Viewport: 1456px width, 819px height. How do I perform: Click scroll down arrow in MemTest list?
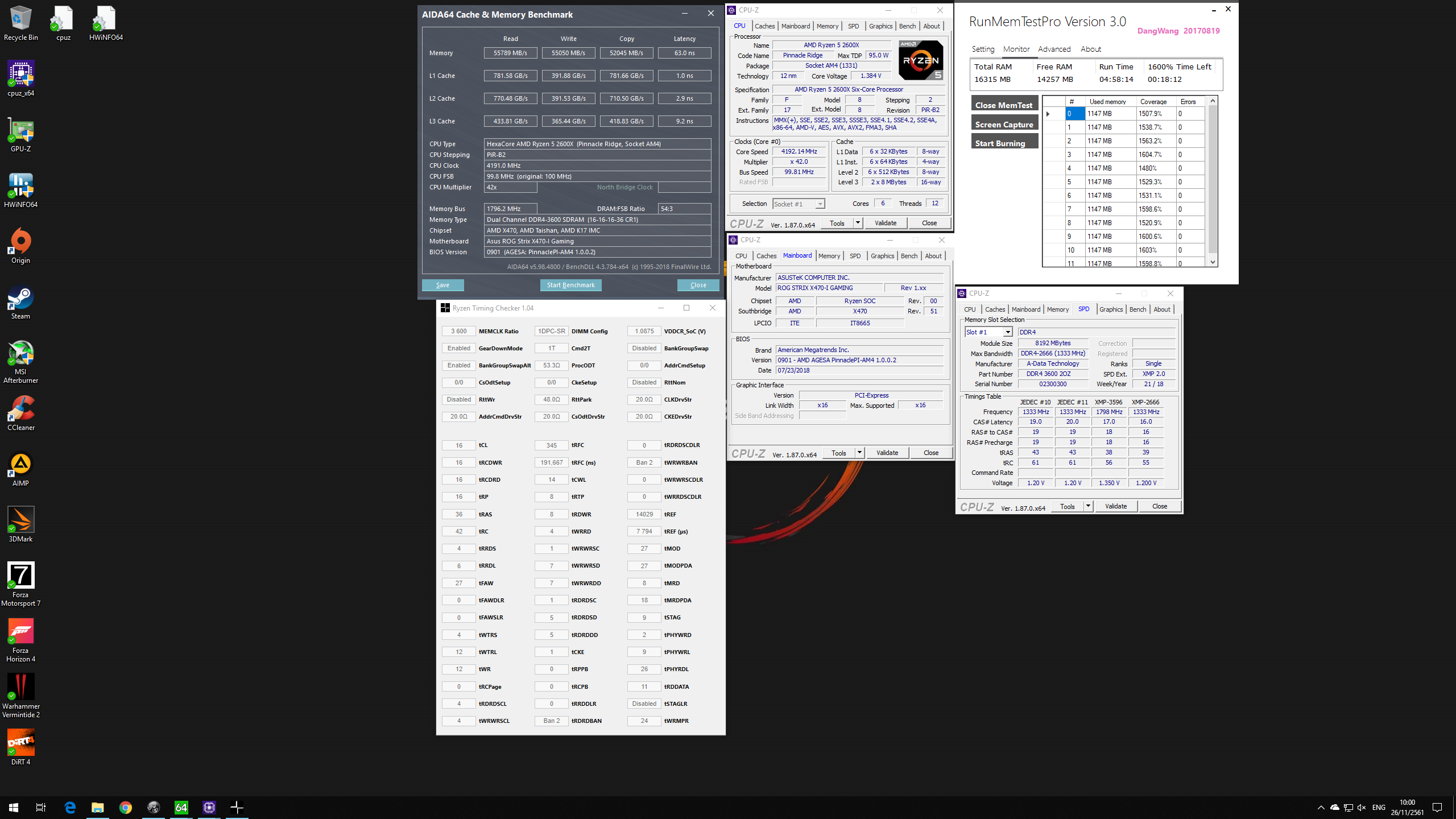tap(1213, 262)
